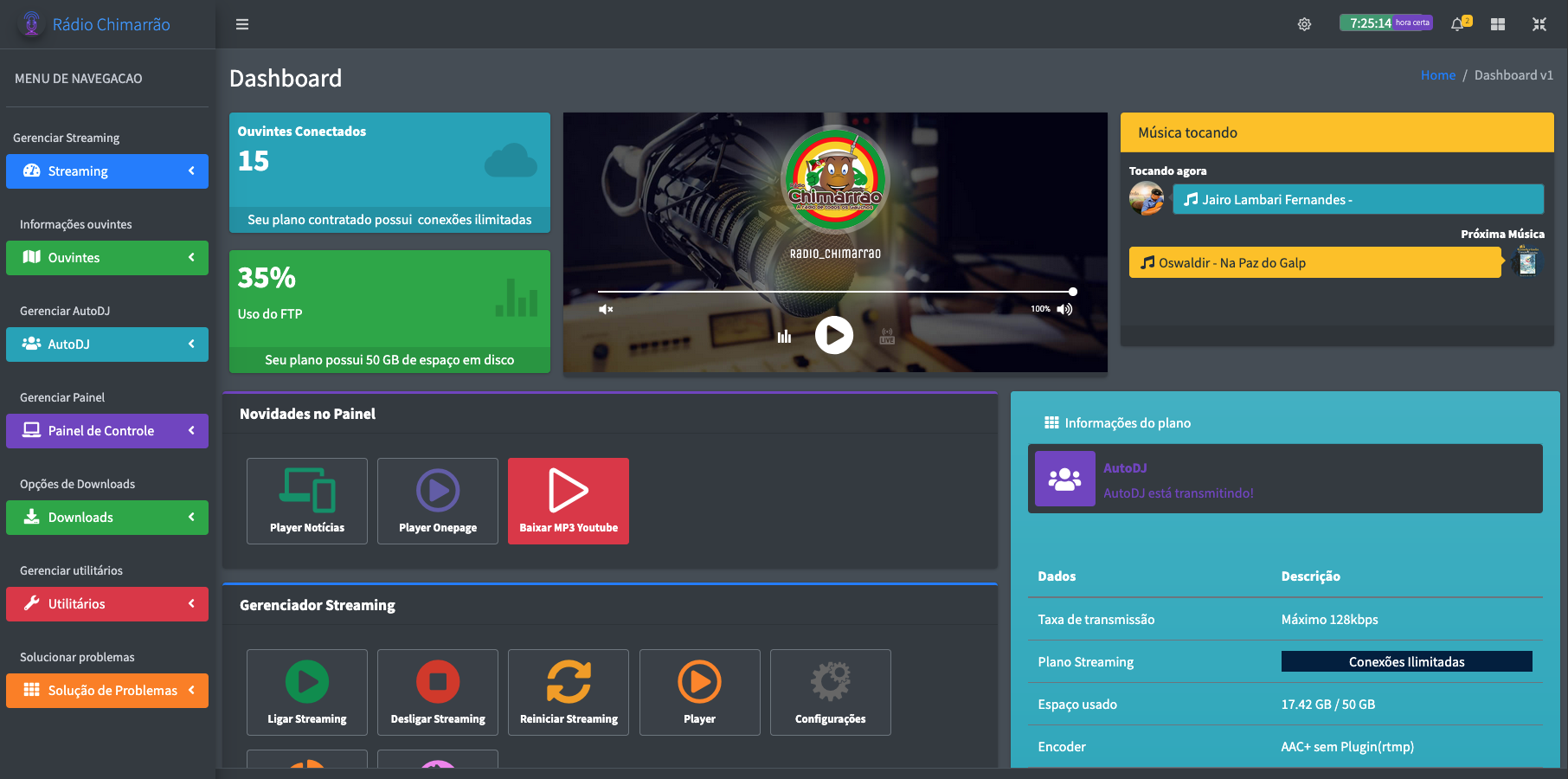This screenshot has width=1568, height=779.
Task: Open the Ouvintes menu in sidebar
Action: tap(107, 258)
